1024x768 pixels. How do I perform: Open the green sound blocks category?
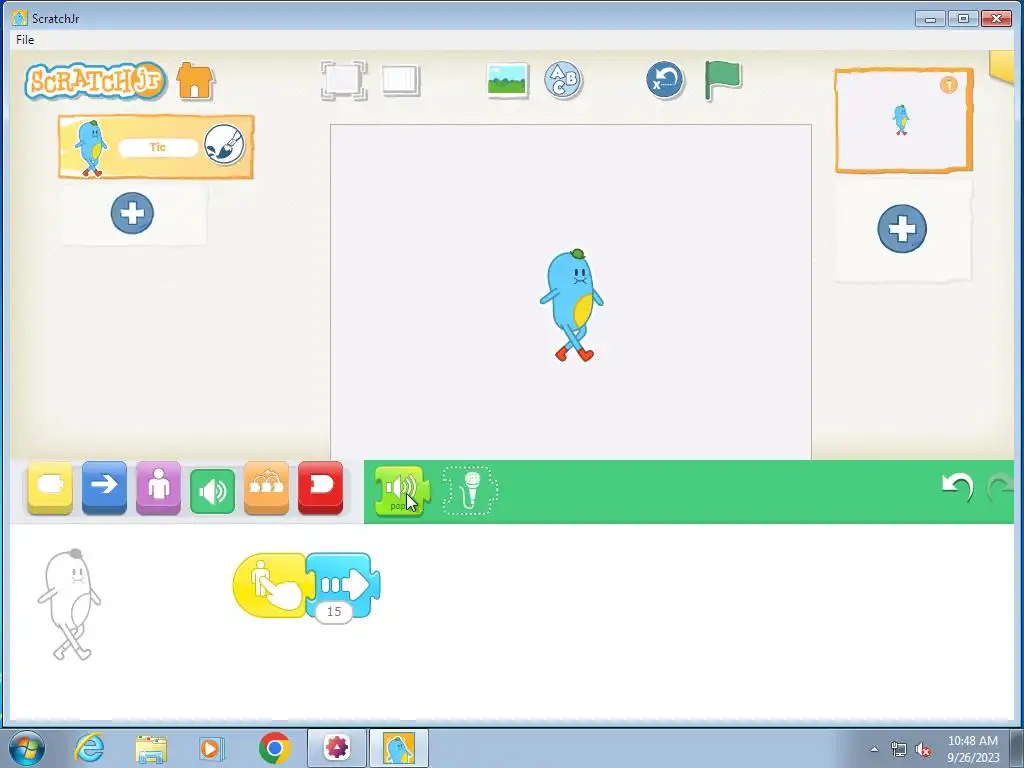[212, 490]
